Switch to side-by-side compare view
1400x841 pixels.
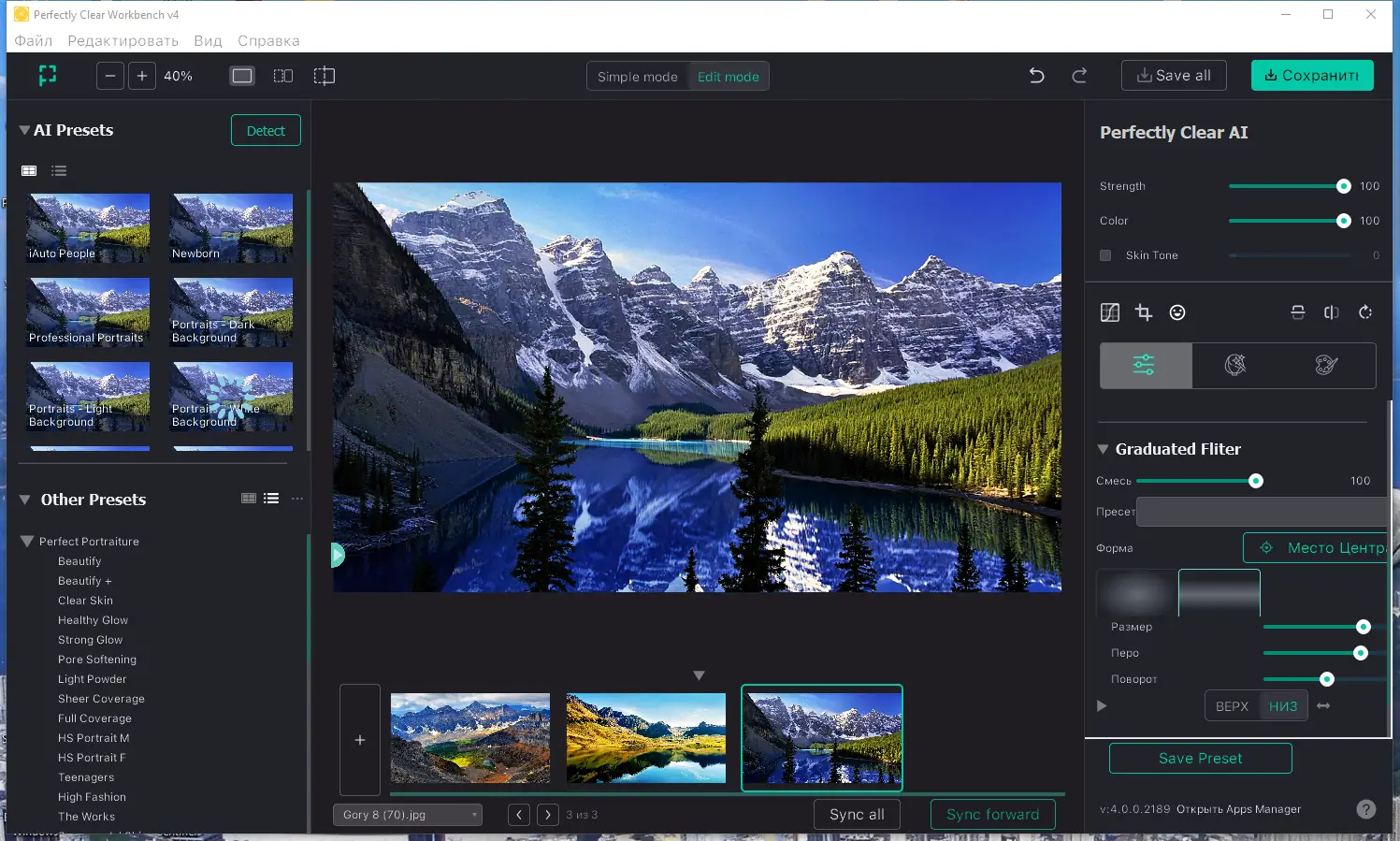coord(283,76)
